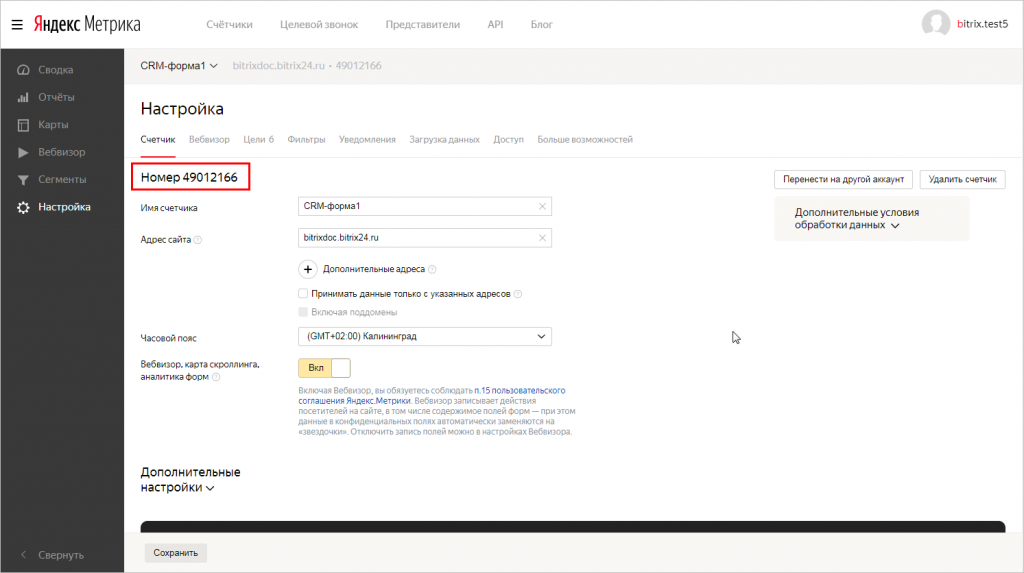Switch to the Вебвизор settings tab

click(209, 140)
